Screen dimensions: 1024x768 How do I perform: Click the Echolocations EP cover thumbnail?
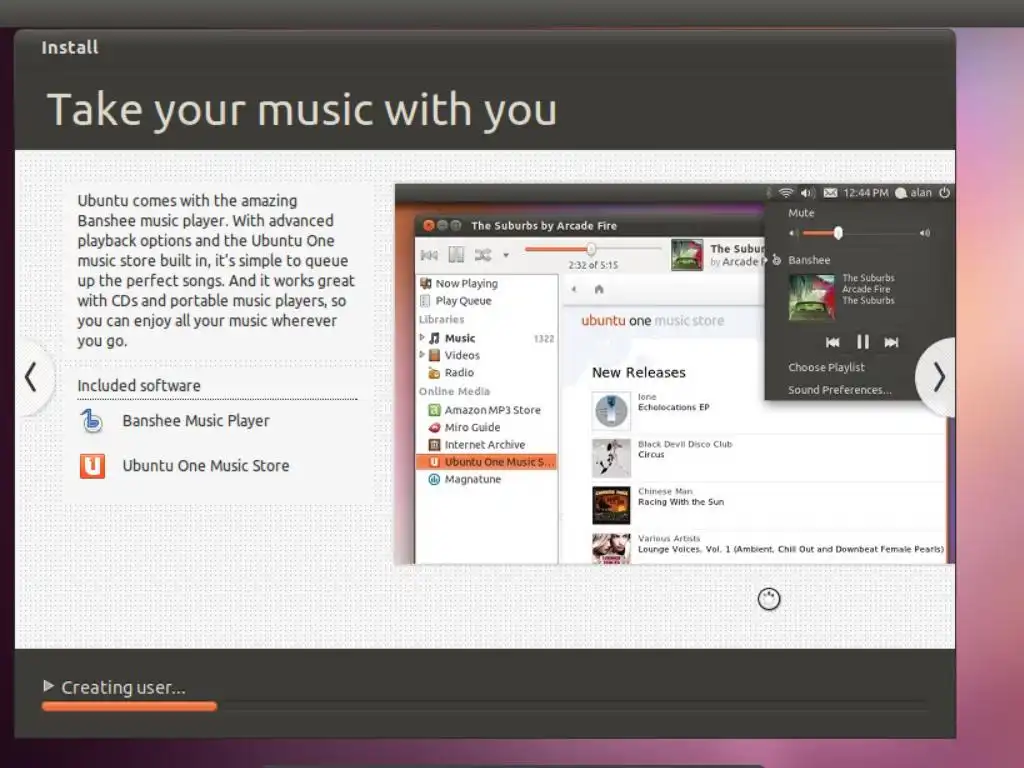(611, 411)
